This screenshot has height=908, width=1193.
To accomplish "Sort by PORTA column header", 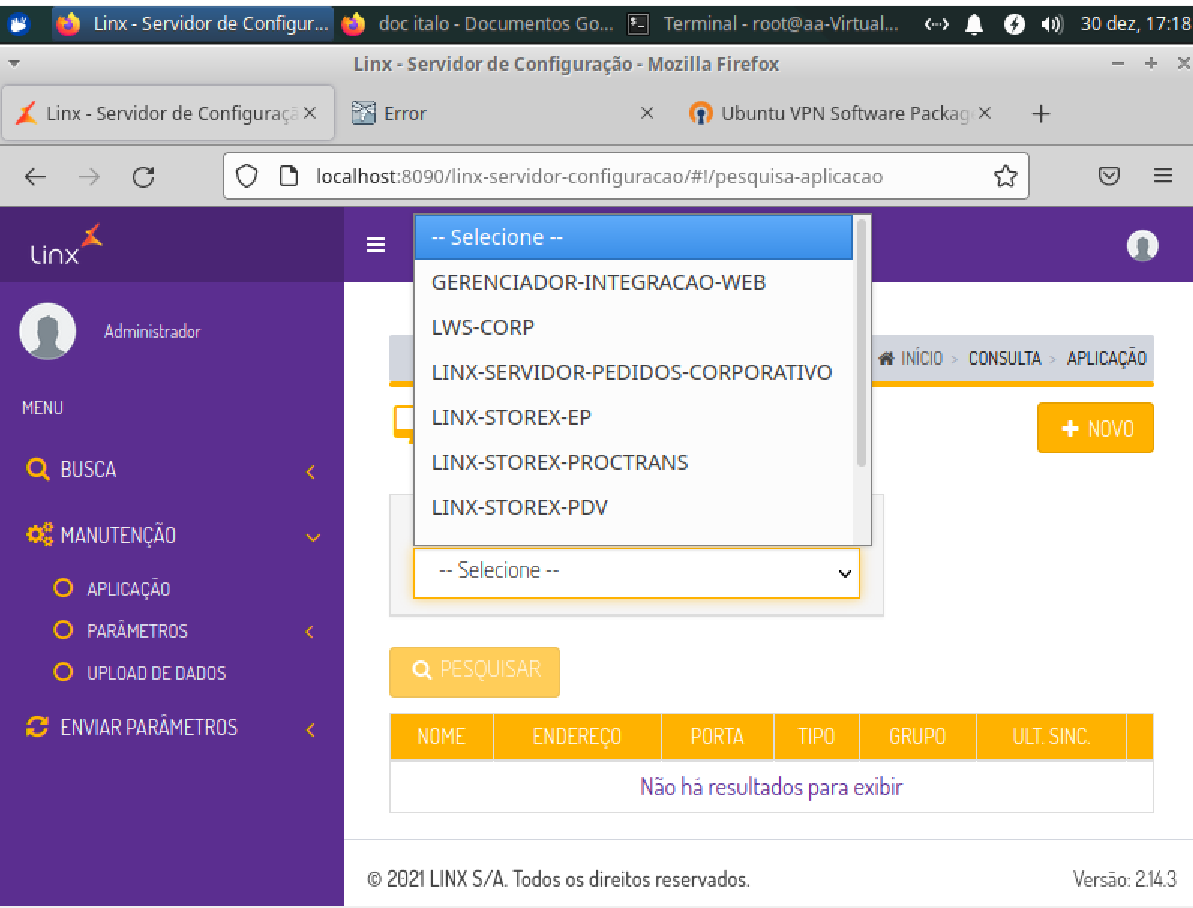I will [717, 737].
